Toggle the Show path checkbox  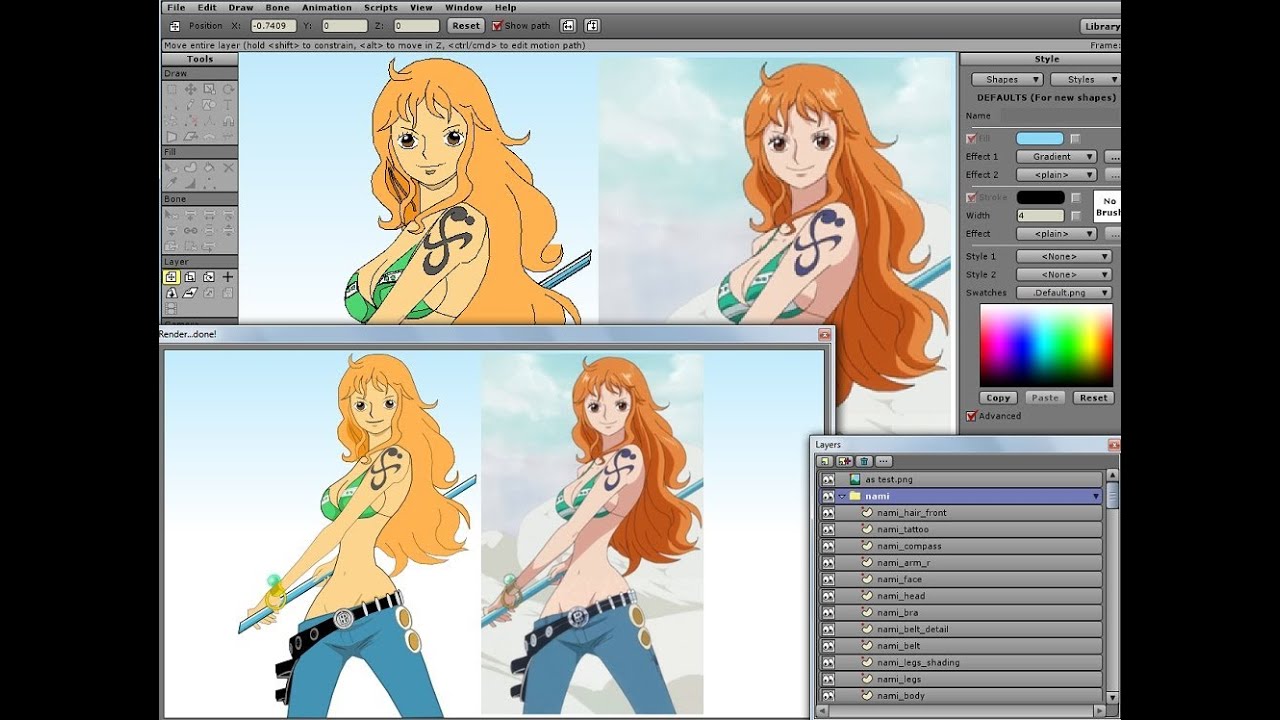coord(498,26)
